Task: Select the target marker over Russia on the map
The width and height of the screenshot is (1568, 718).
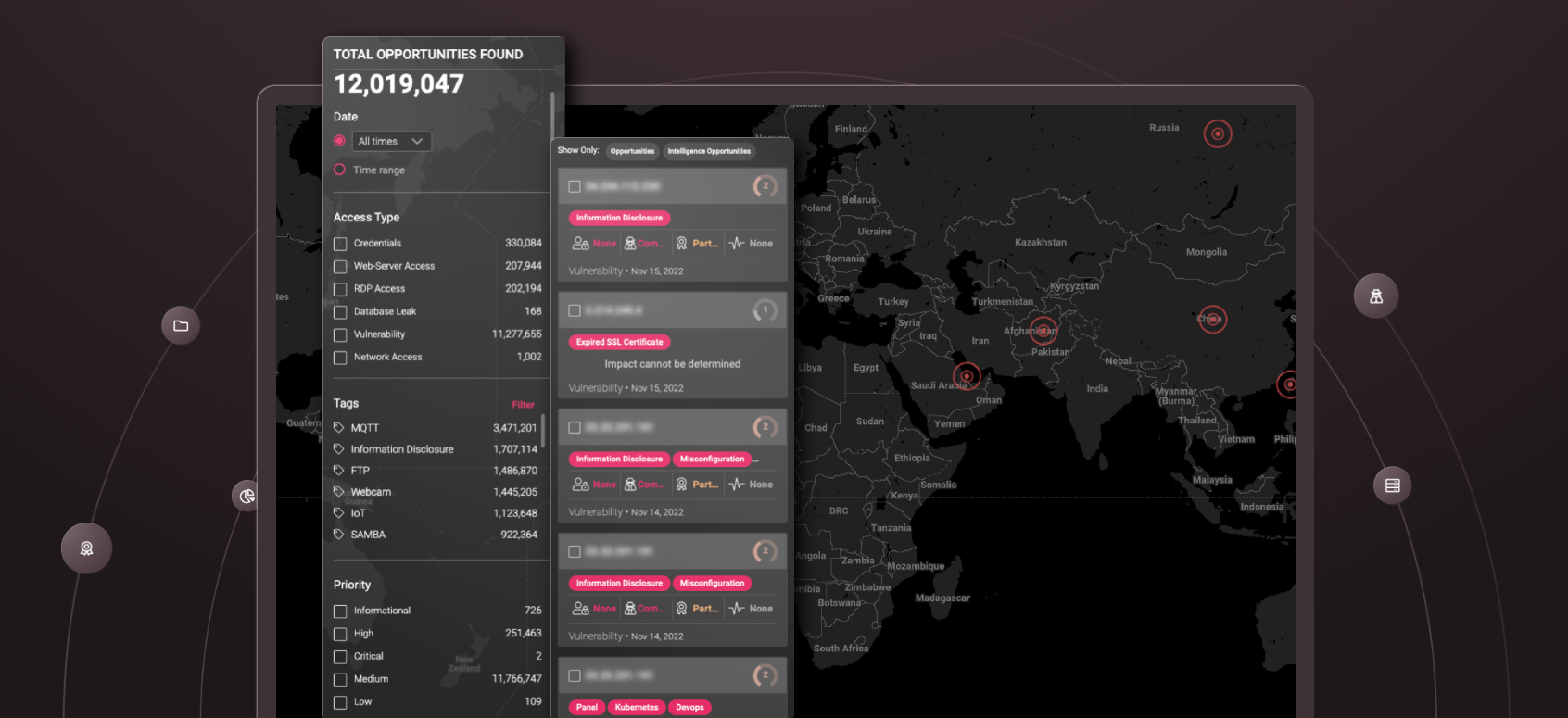Action: [x=1218, y=133]
